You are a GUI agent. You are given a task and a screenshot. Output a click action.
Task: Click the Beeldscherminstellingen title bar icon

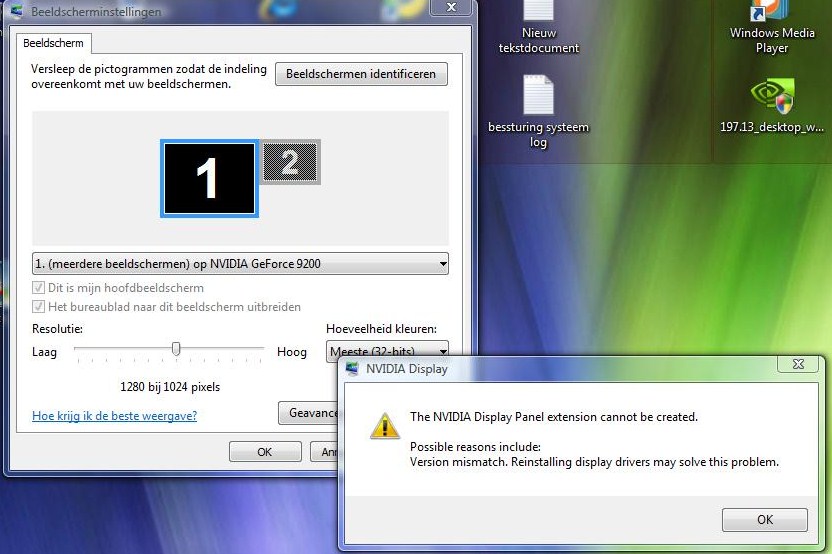[x=17, y=11]
